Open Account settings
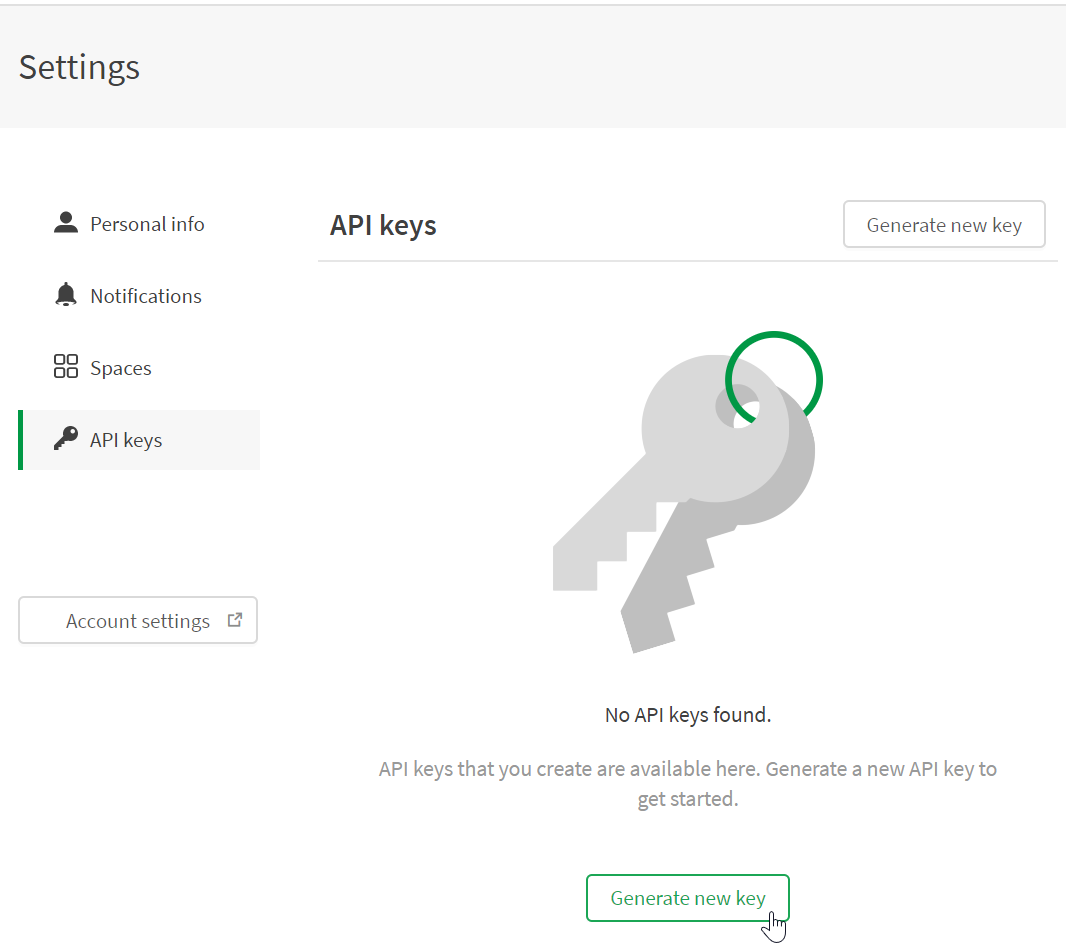 [138, 620]
